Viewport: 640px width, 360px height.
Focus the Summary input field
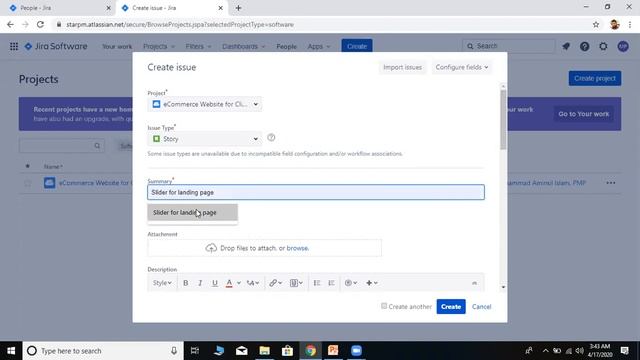point(316,192)
